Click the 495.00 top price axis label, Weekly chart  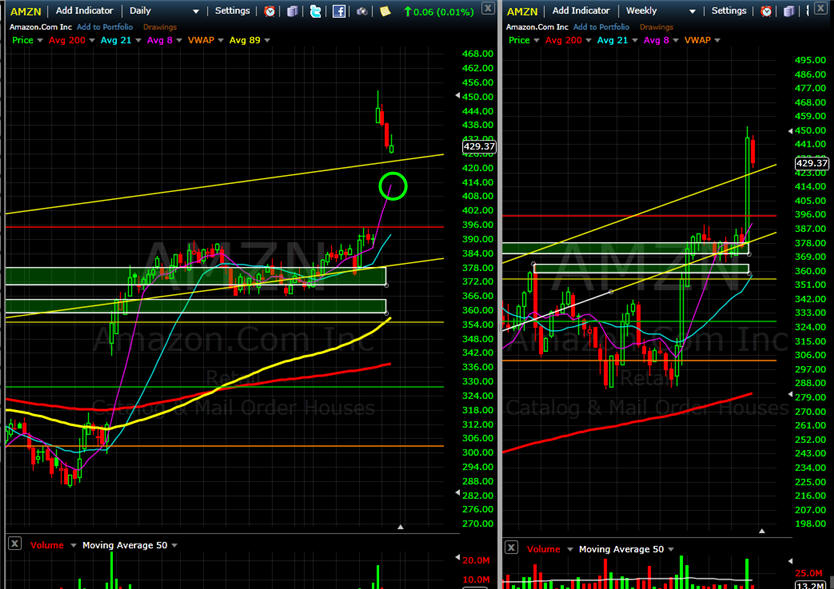(810, 60)
